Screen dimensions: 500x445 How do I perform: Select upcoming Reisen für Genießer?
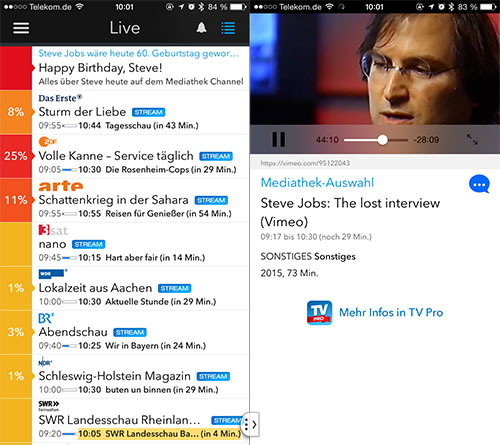point(168,214)
